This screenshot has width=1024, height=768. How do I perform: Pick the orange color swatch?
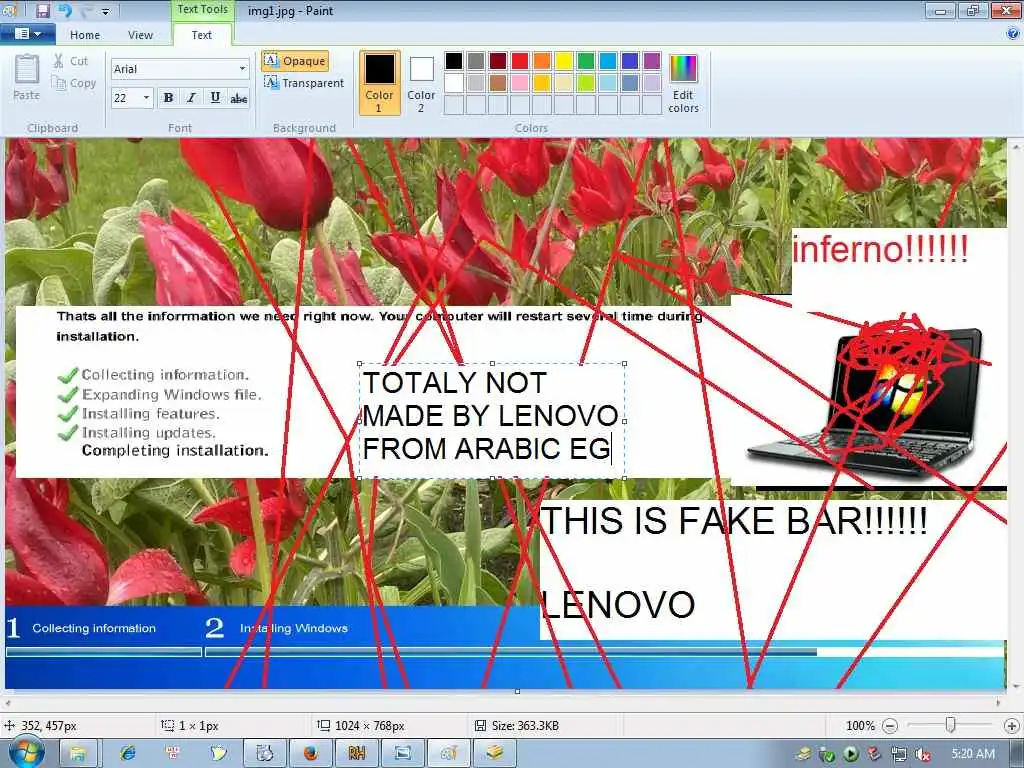click(542, 61)
